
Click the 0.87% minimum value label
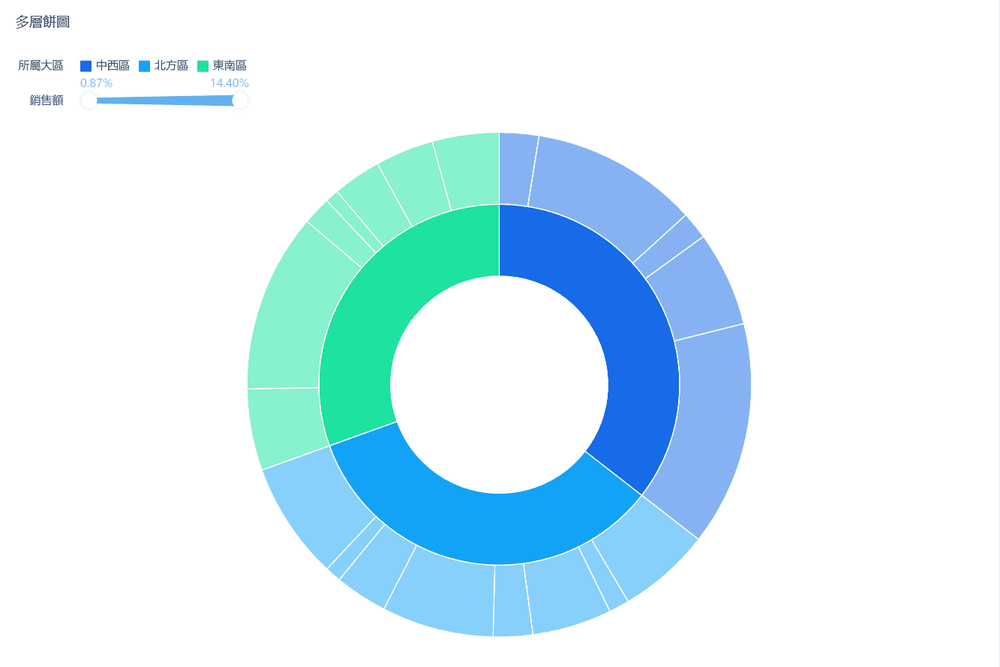96,83
